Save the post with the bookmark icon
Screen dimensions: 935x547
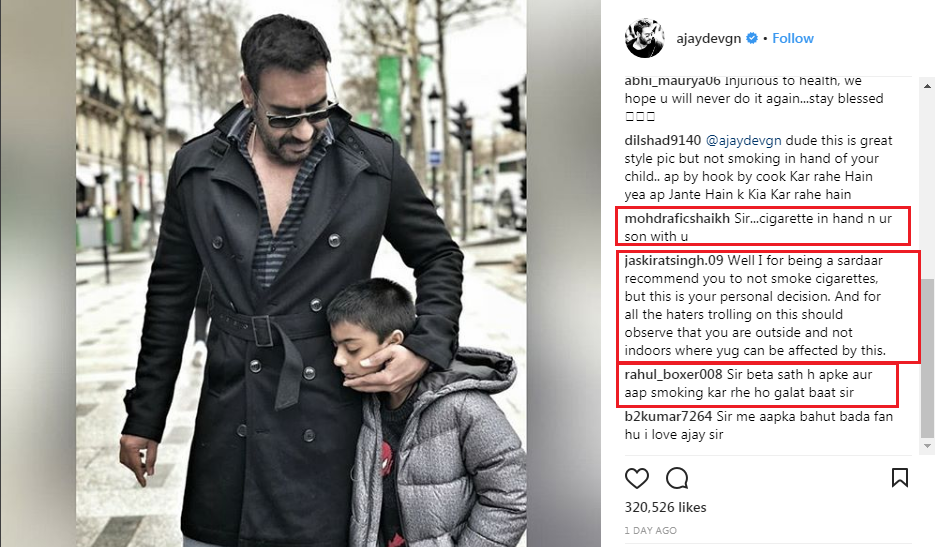tap(899, 478)
